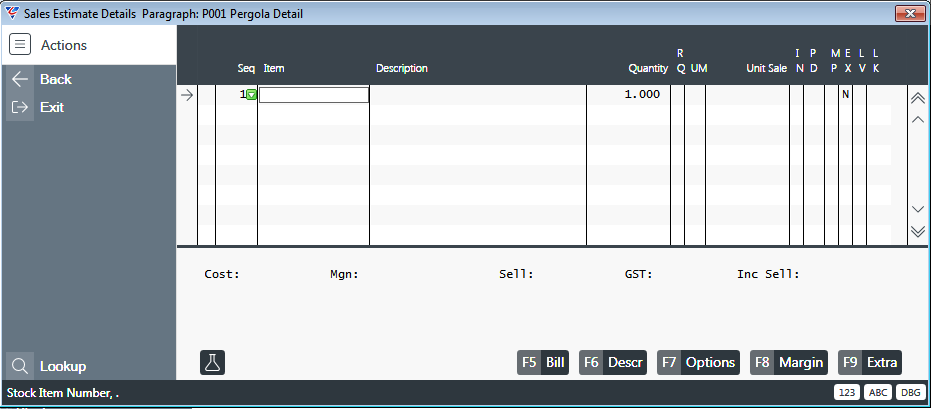
Task: Click the Quantity column header
Action: [x=648, y=68]
